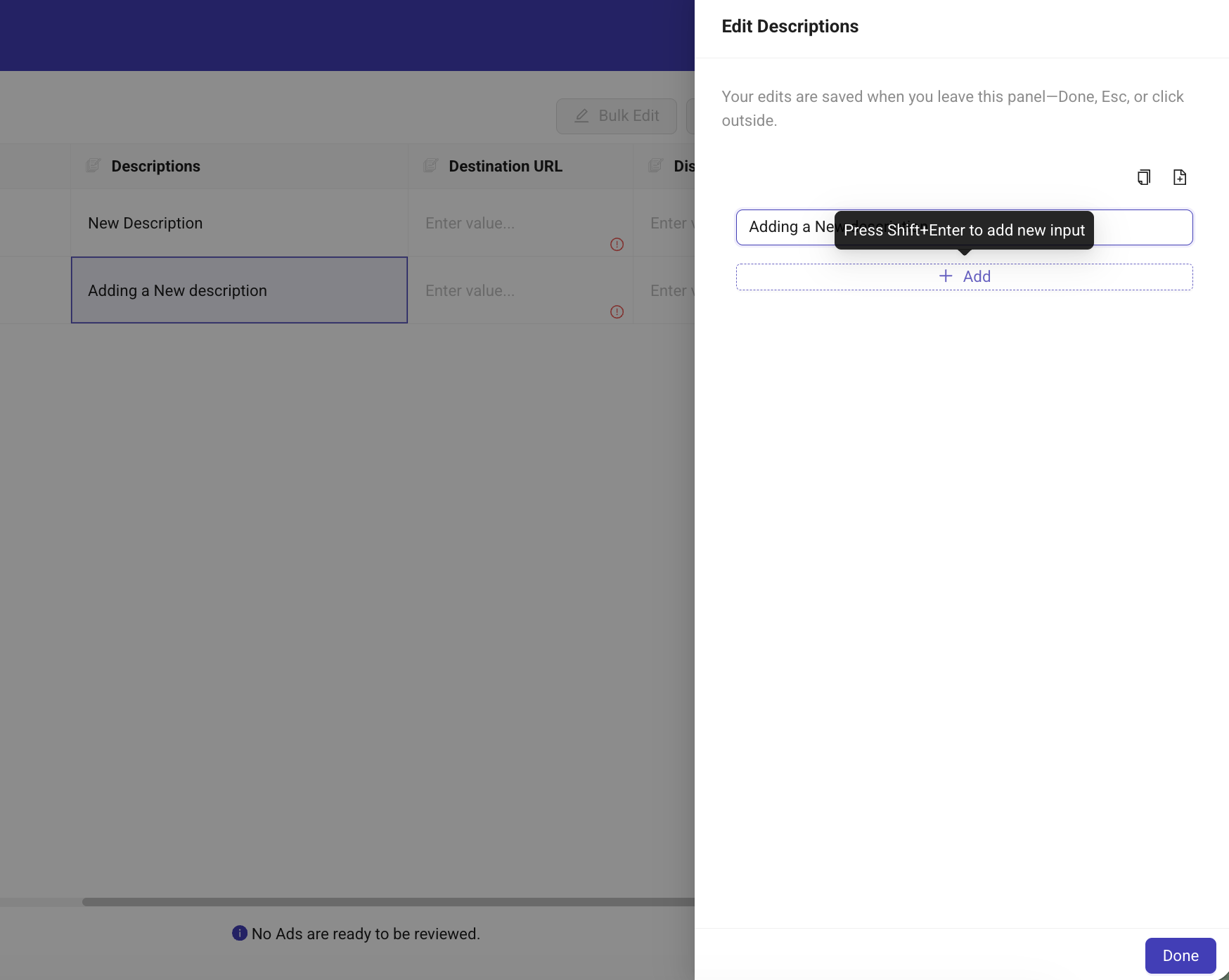Click the Destination URL column header
This screenshot has height=980, width=1229.
click(520, 167)
